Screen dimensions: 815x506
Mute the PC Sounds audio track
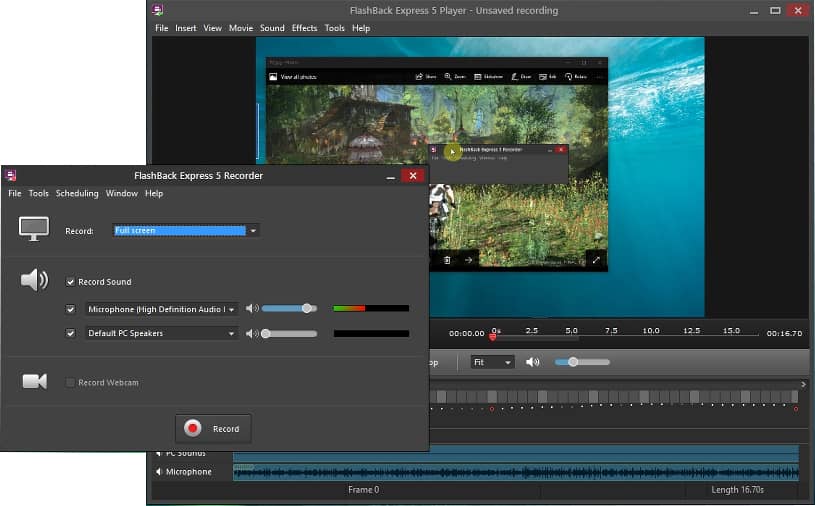tap(159, 454)
